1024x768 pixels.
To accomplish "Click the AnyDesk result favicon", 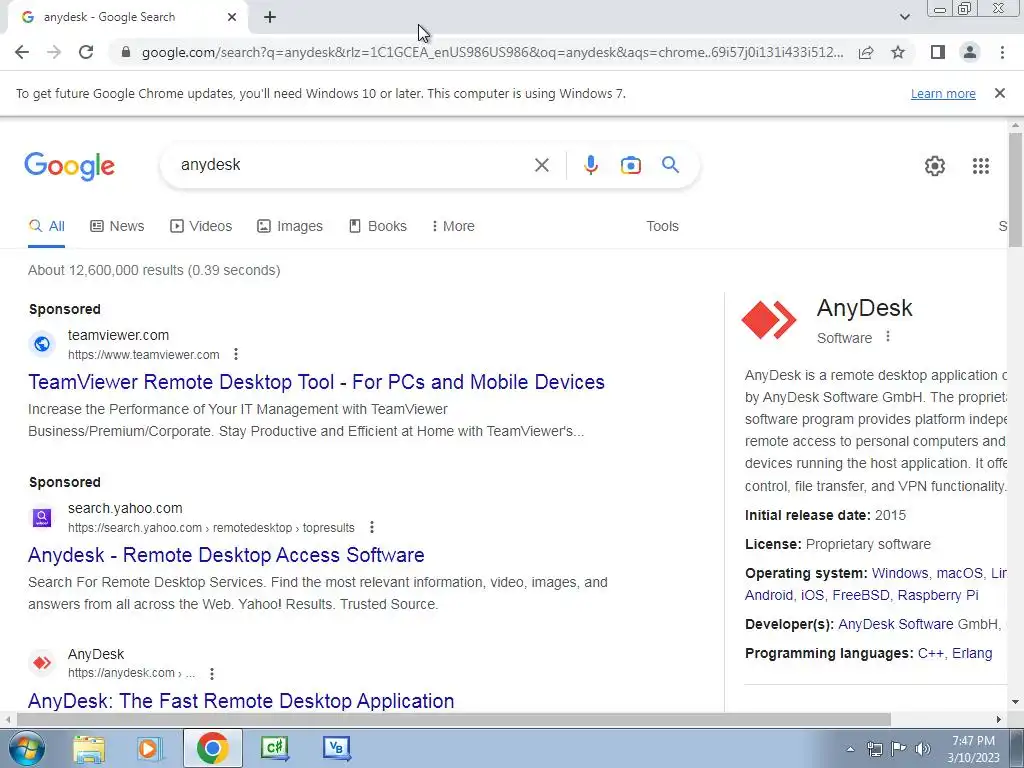I will pos(42,663).
